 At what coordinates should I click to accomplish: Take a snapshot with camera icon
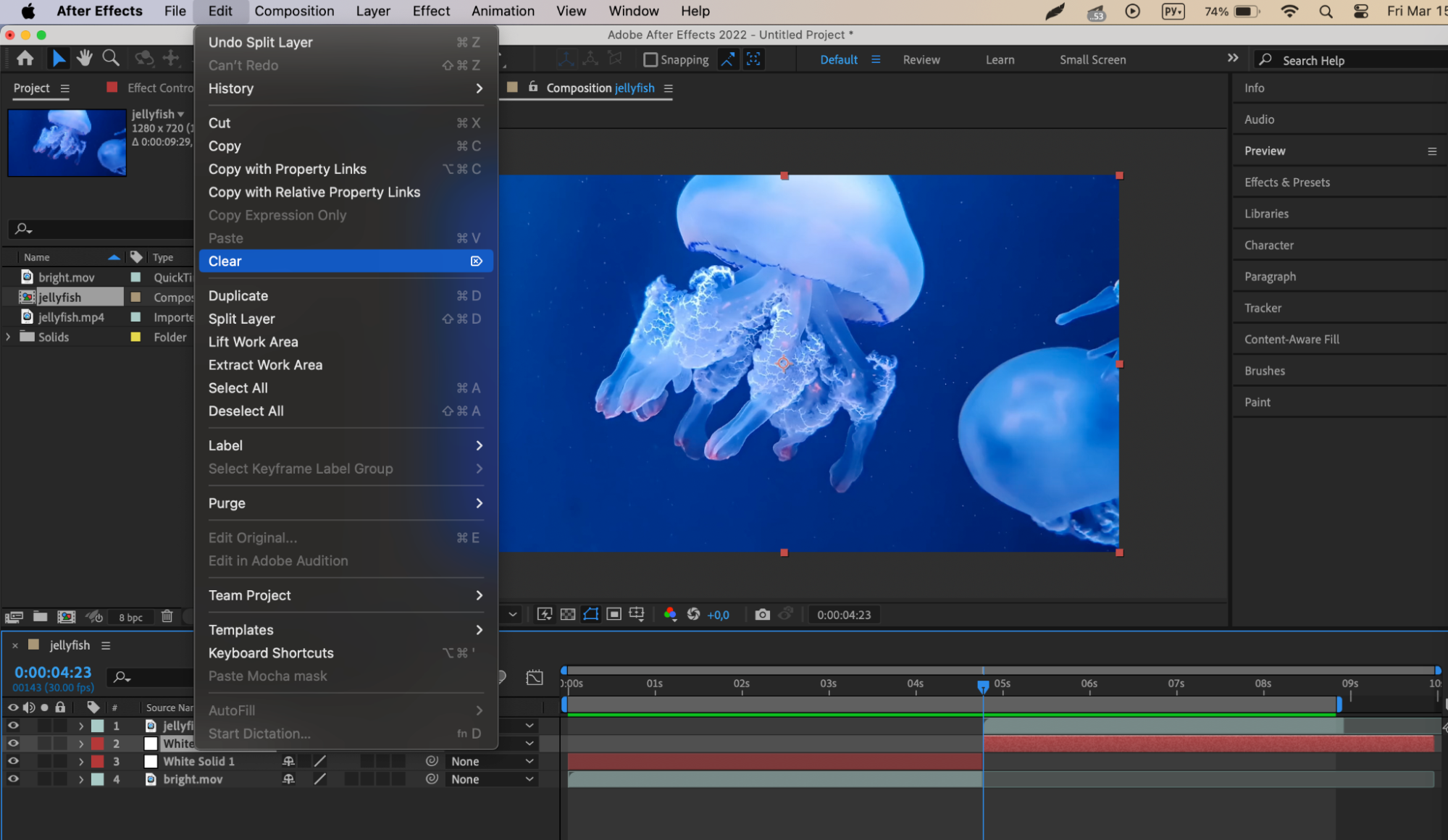coord(762,614)
